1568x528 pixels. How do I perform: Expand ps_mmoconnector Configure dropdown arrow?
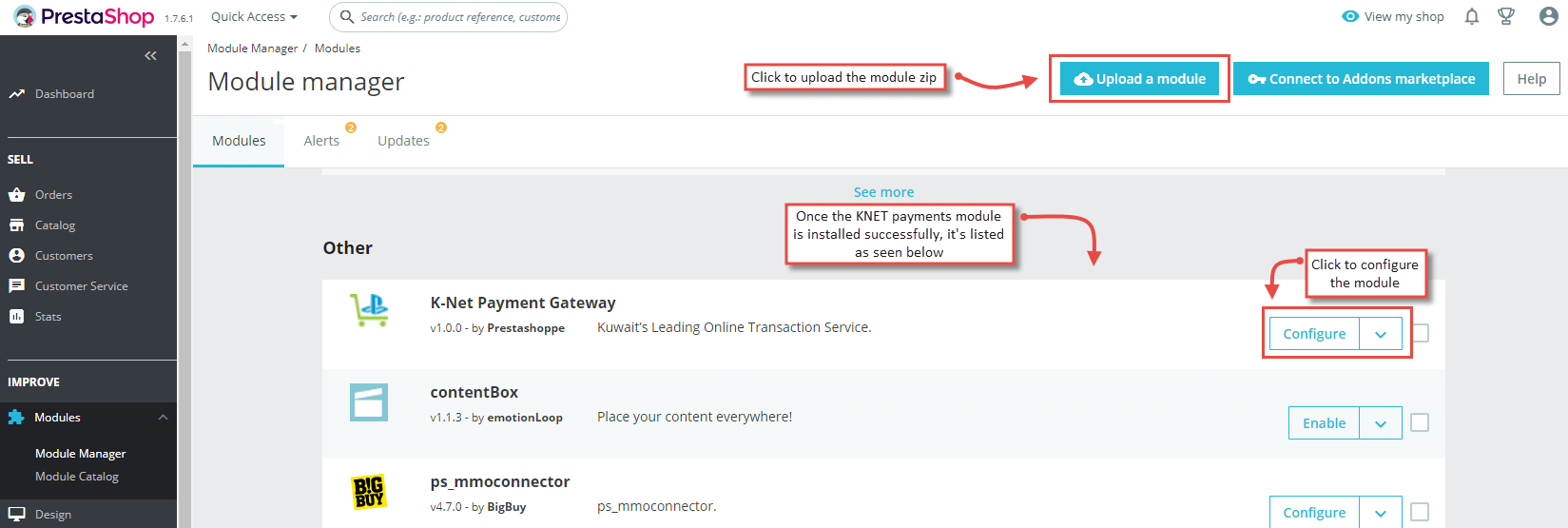pos(1381,513)
